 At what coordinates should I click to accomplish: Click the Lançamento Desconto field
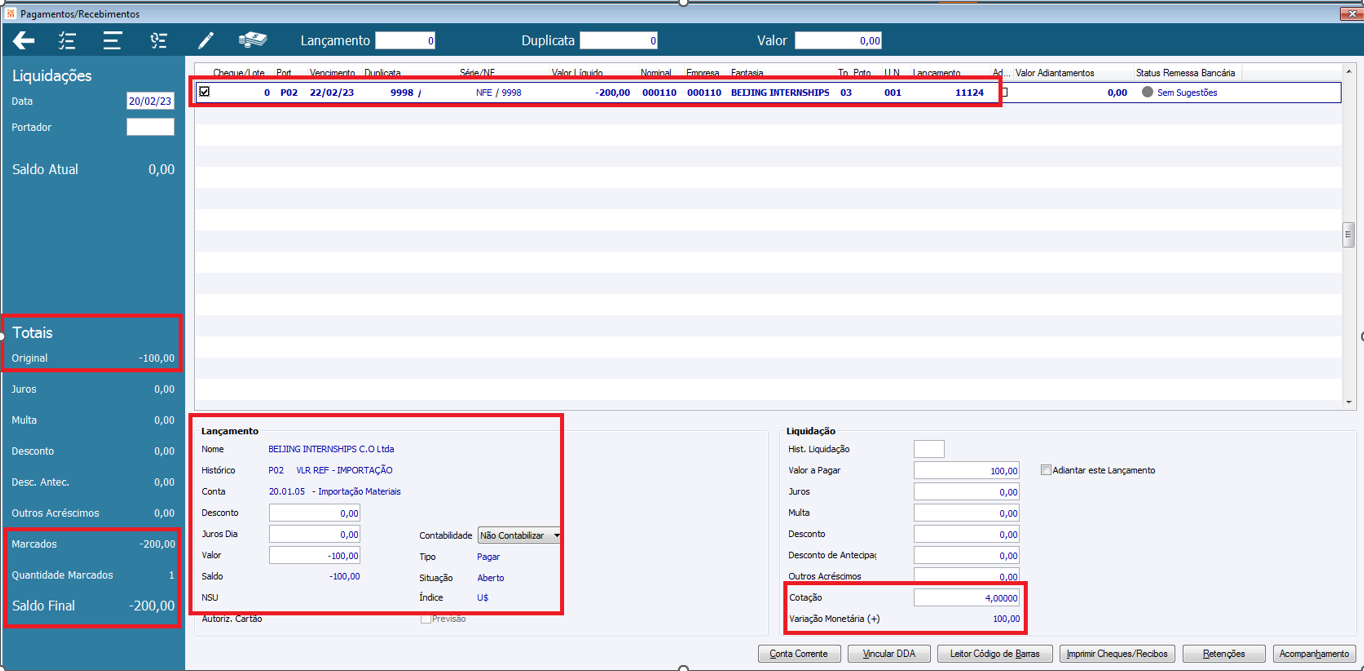coord(314,513)
